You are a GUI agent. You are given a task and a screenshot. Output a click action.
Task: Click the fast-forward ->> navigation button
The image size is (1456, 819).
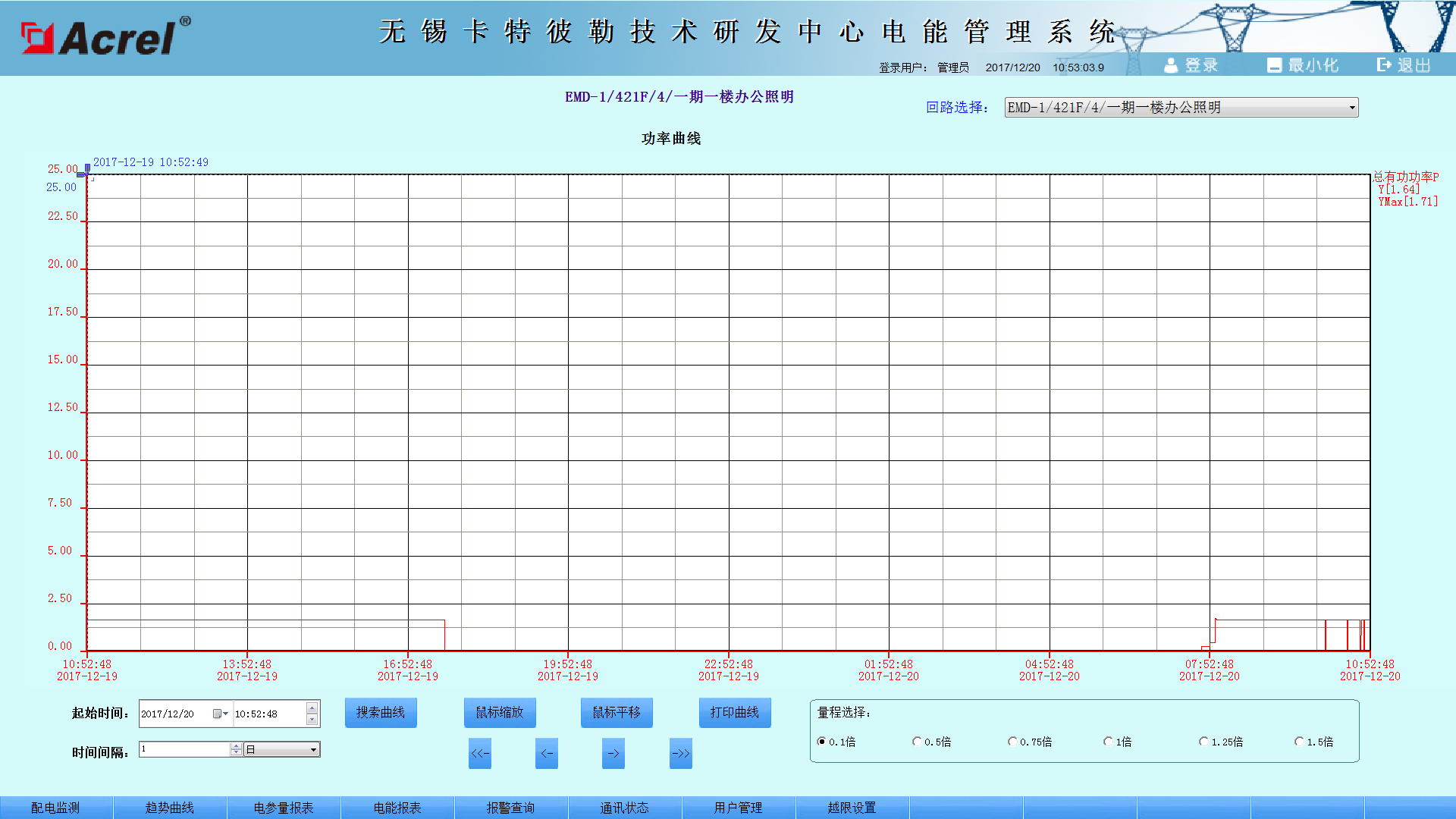tap(681, 753)
